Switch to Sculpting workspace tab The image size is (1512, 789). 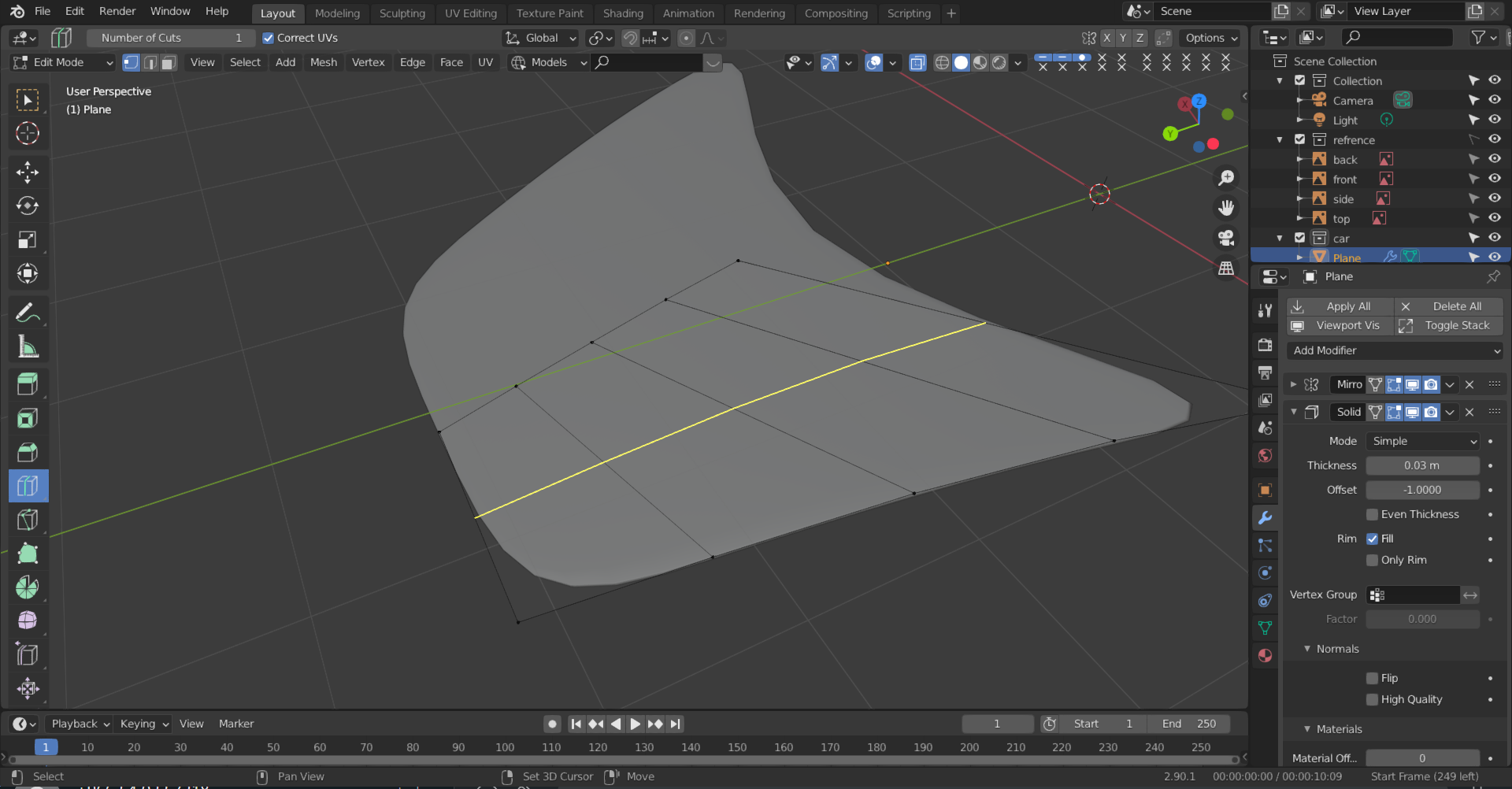point(402,13)
